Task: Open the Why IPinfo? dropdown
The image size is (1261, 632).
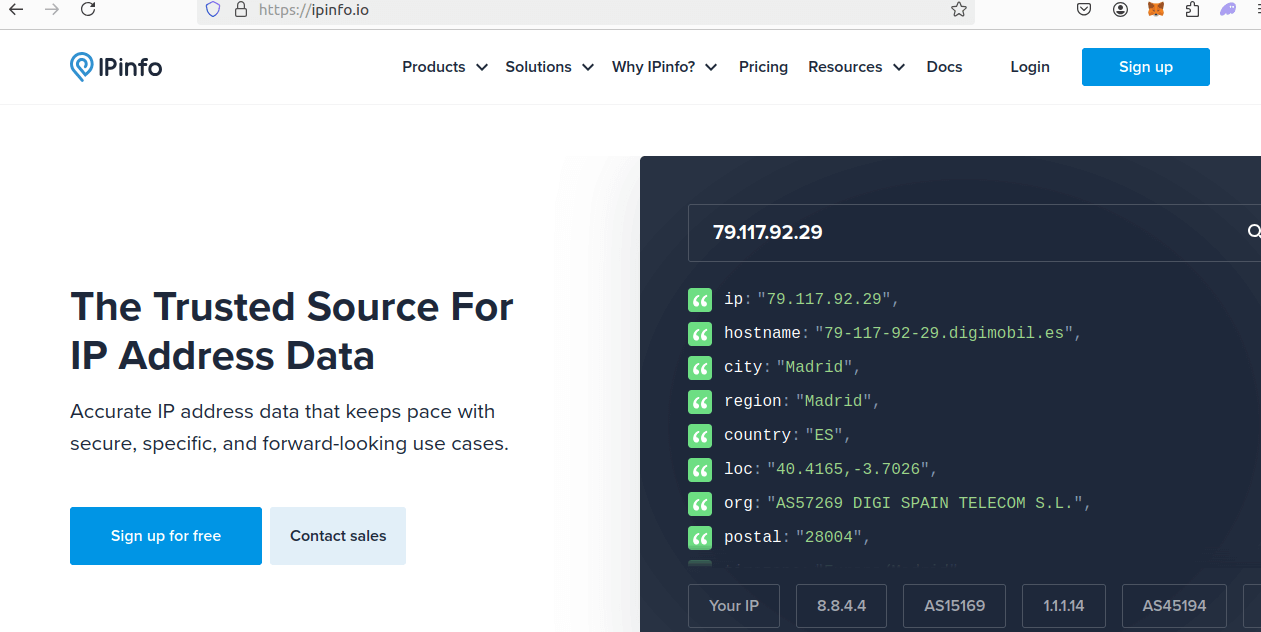Action: click(664, 67)
